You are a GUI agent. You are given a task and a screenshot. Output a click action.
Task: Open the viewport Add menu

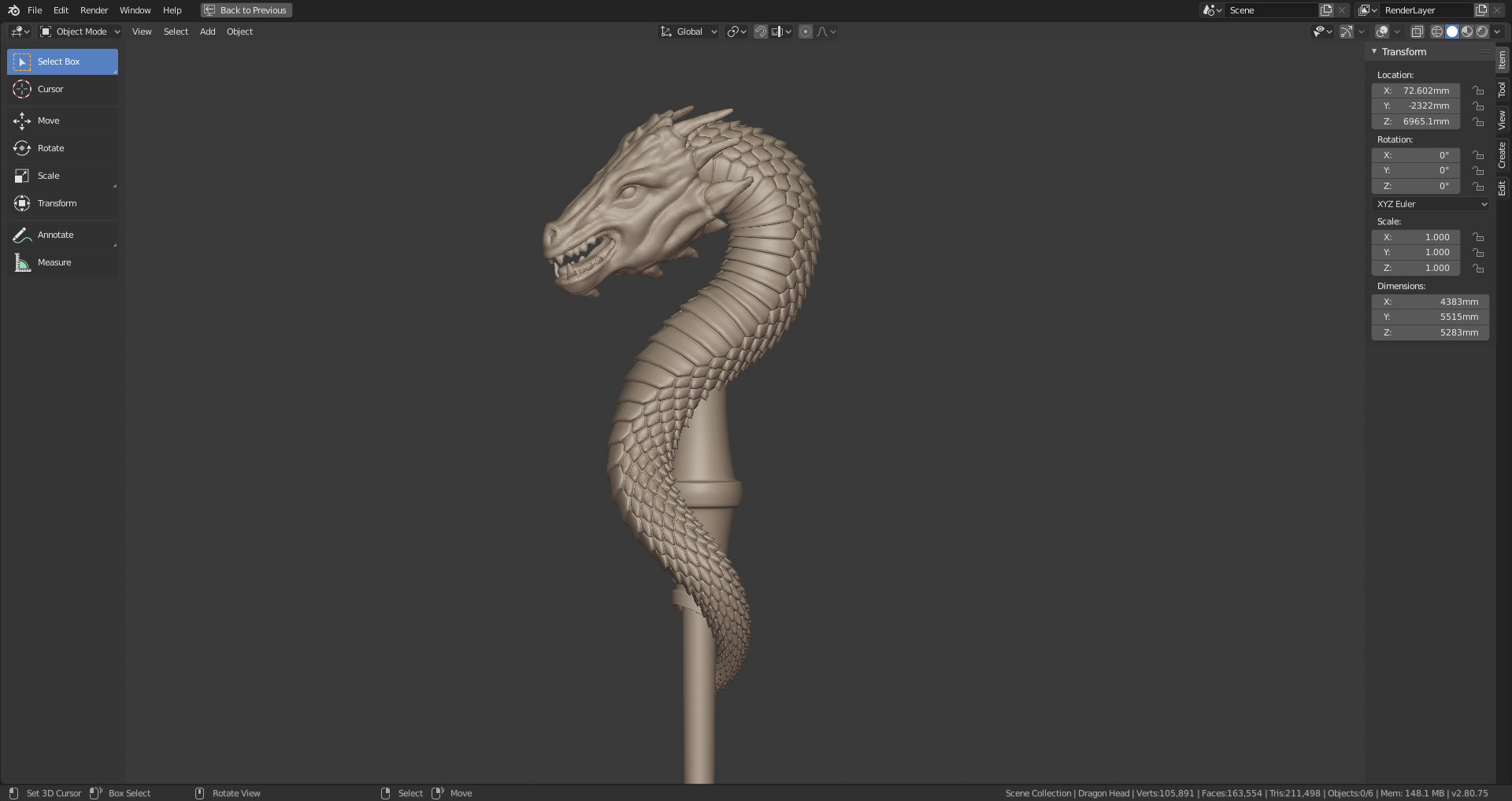point(207,32)
